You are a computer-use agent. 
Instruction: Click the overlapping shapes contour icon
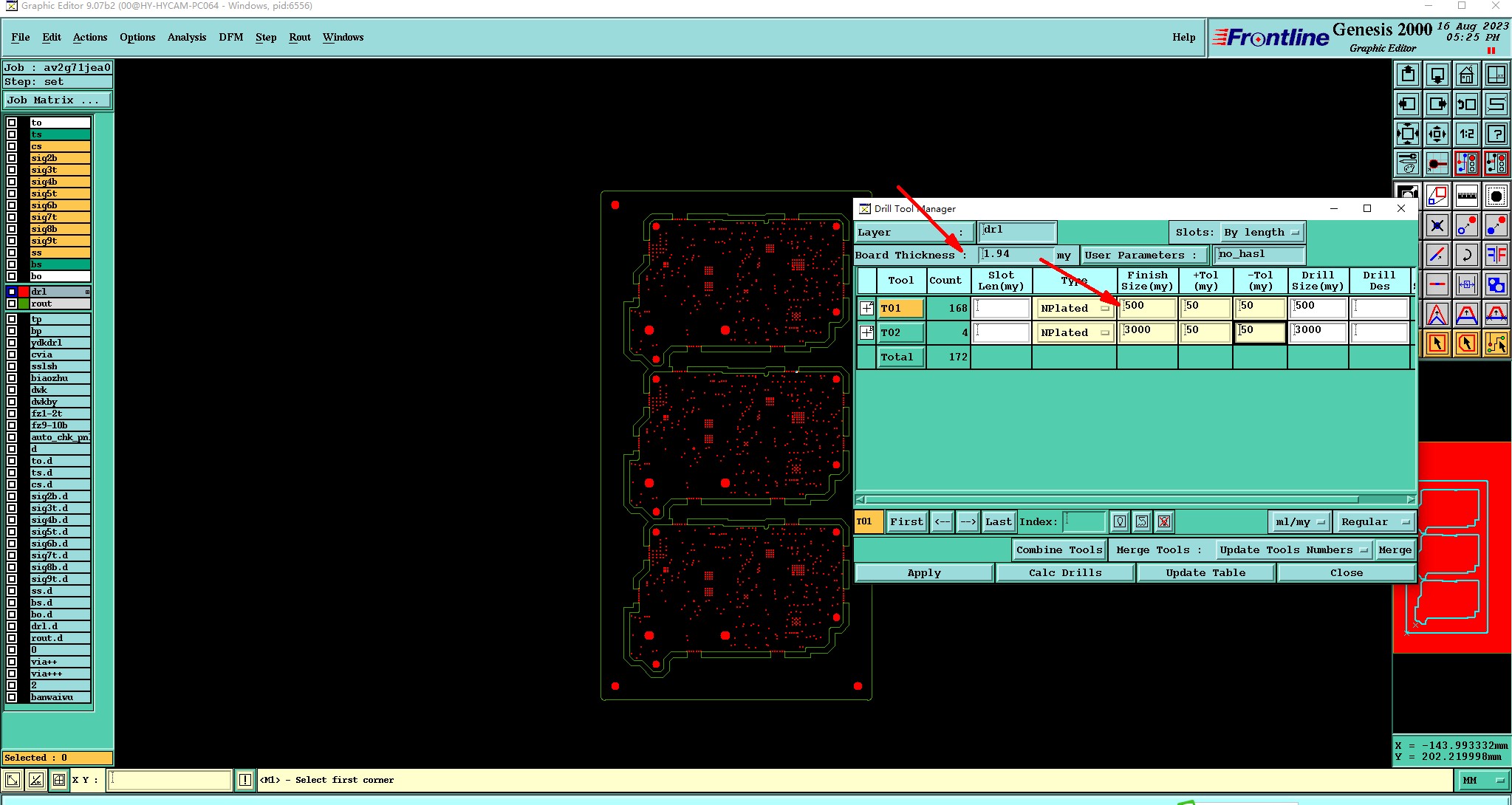(x=1496, y=284)
